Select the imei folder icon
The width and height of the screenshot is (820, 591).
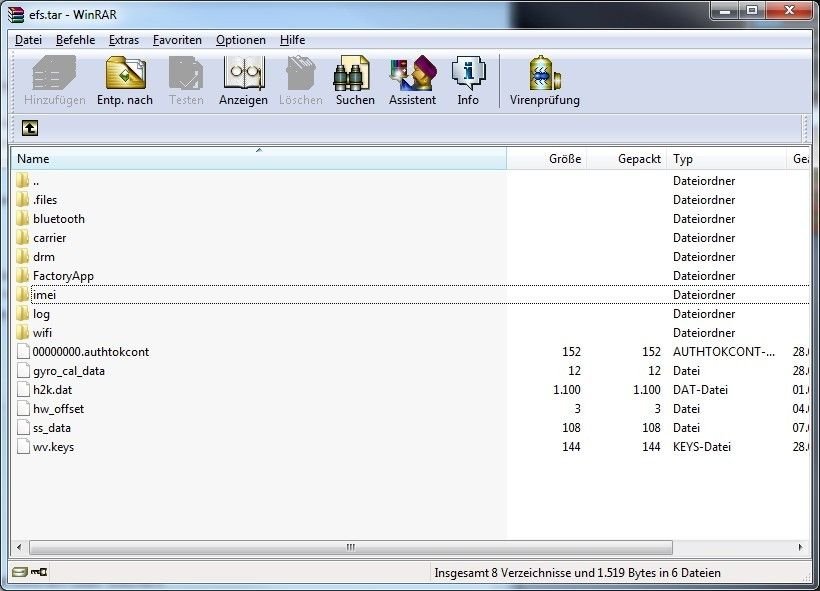[22, 295]
